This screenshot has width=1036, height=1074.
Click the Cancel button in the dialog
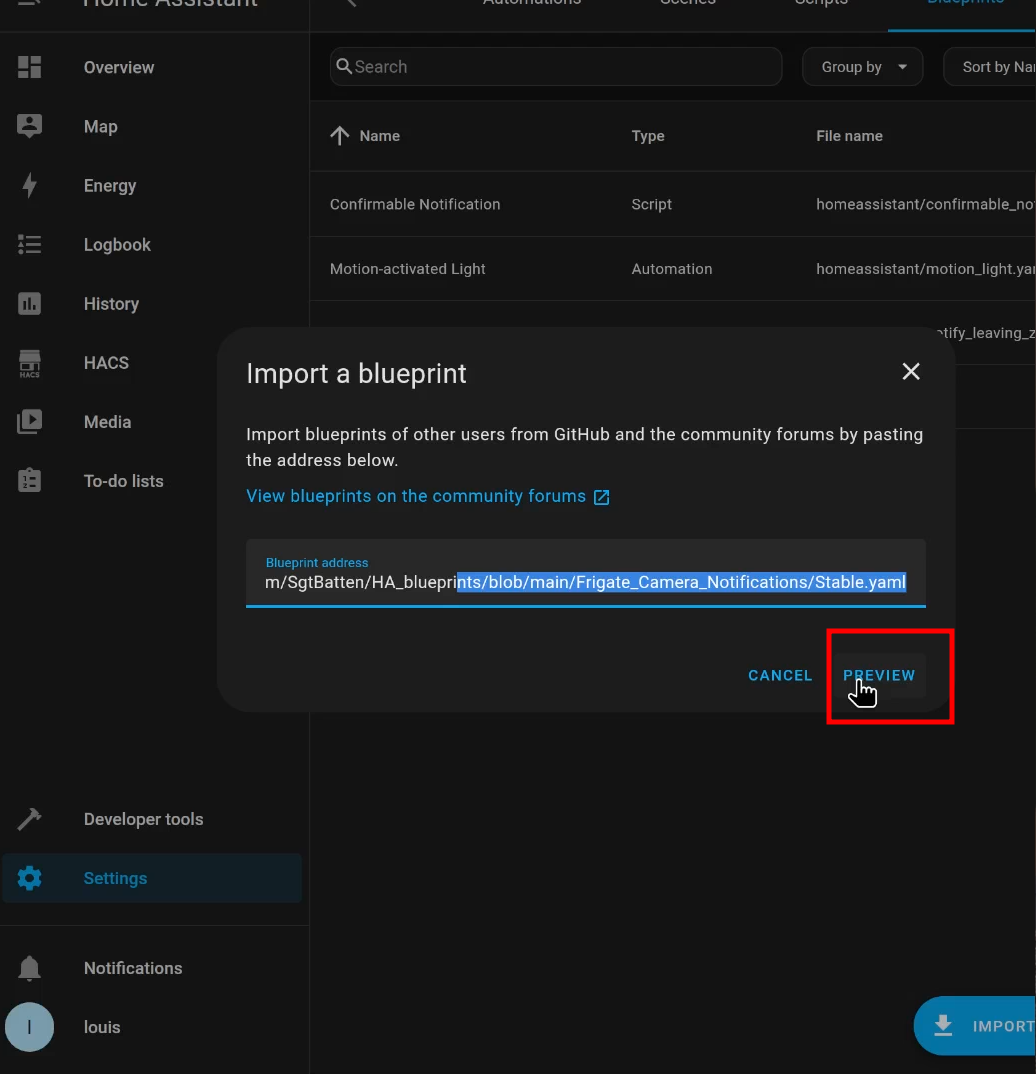pyautogui.click(x=780, y=675)
